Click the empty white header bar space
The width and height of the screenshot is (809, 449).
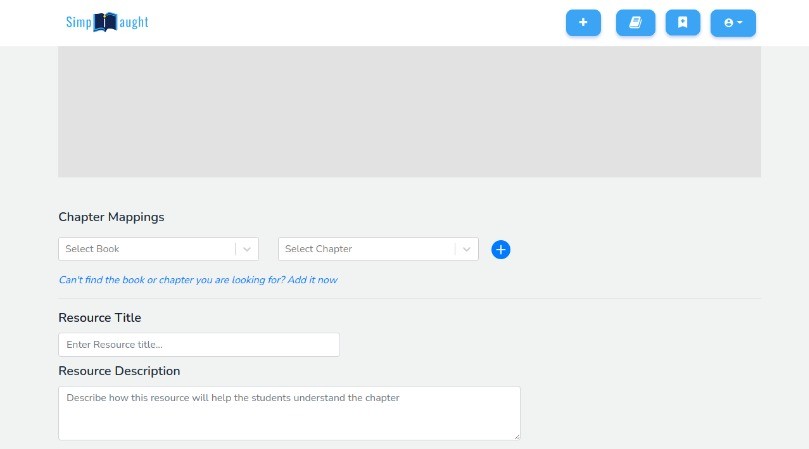click(x=356, y=23)
